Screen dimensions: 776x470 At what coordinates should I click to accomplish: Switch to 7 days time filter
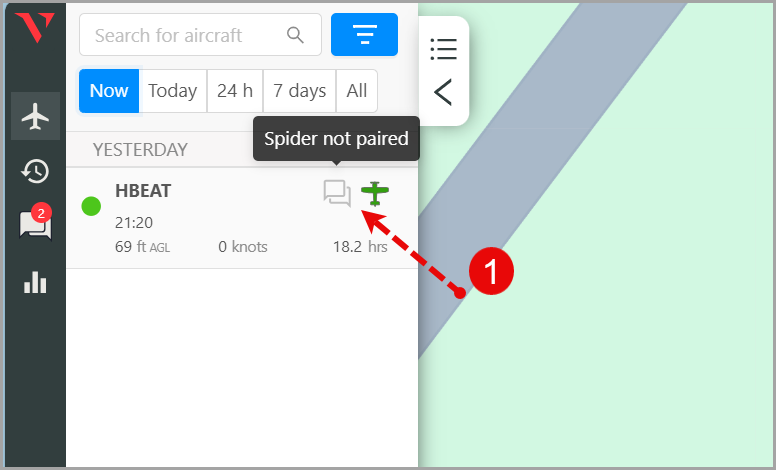click(x=300, y=91)
